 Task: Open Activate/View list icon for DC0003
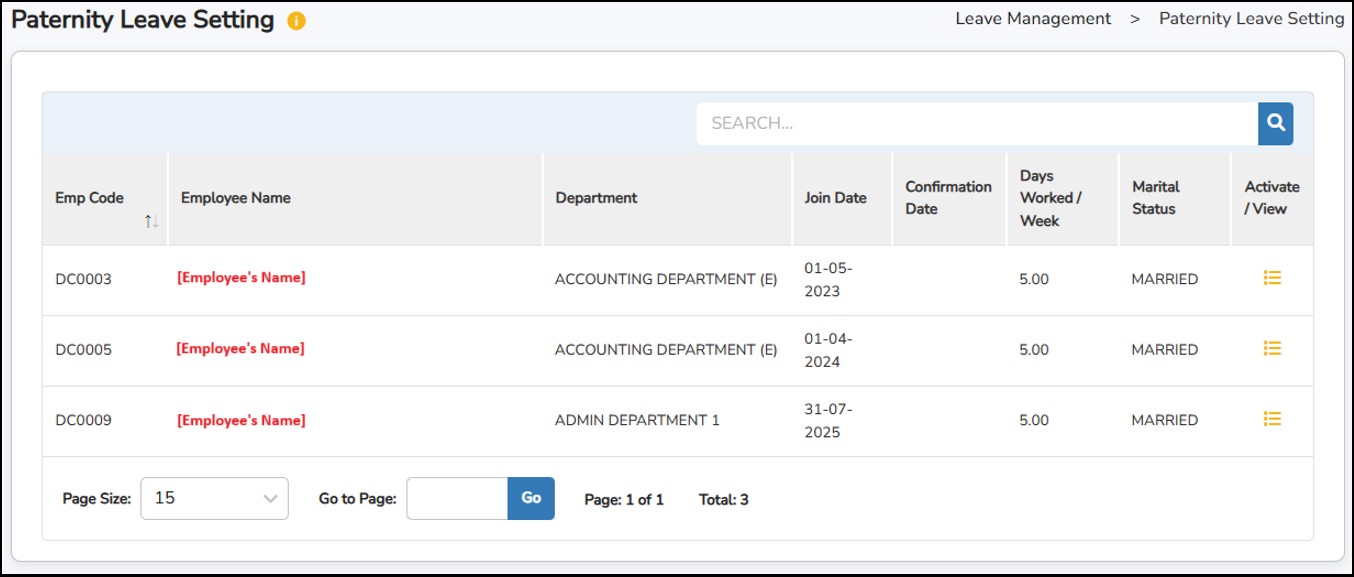(x=1272, y=278)
